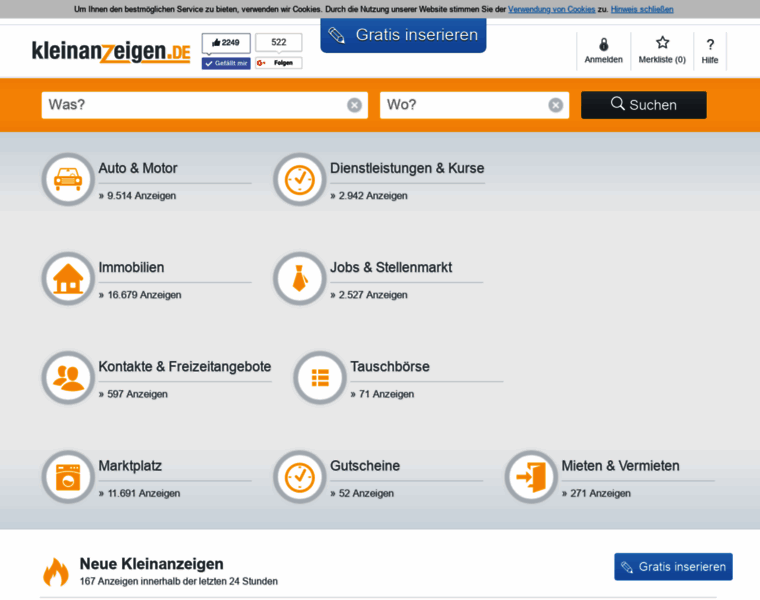The height and width of the screenshot is (600, 760).
Task: Select the Immobilien house icon
Action: pyautogui.click(x=68, y=279)
